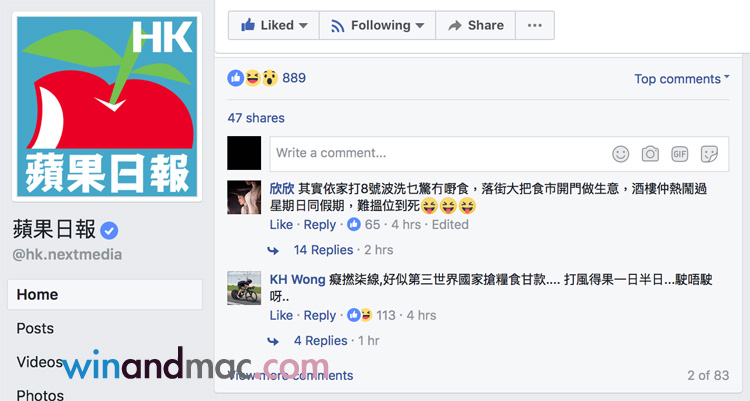Click the Write a comment field
The image size is (750, 401).
point(499,154)
